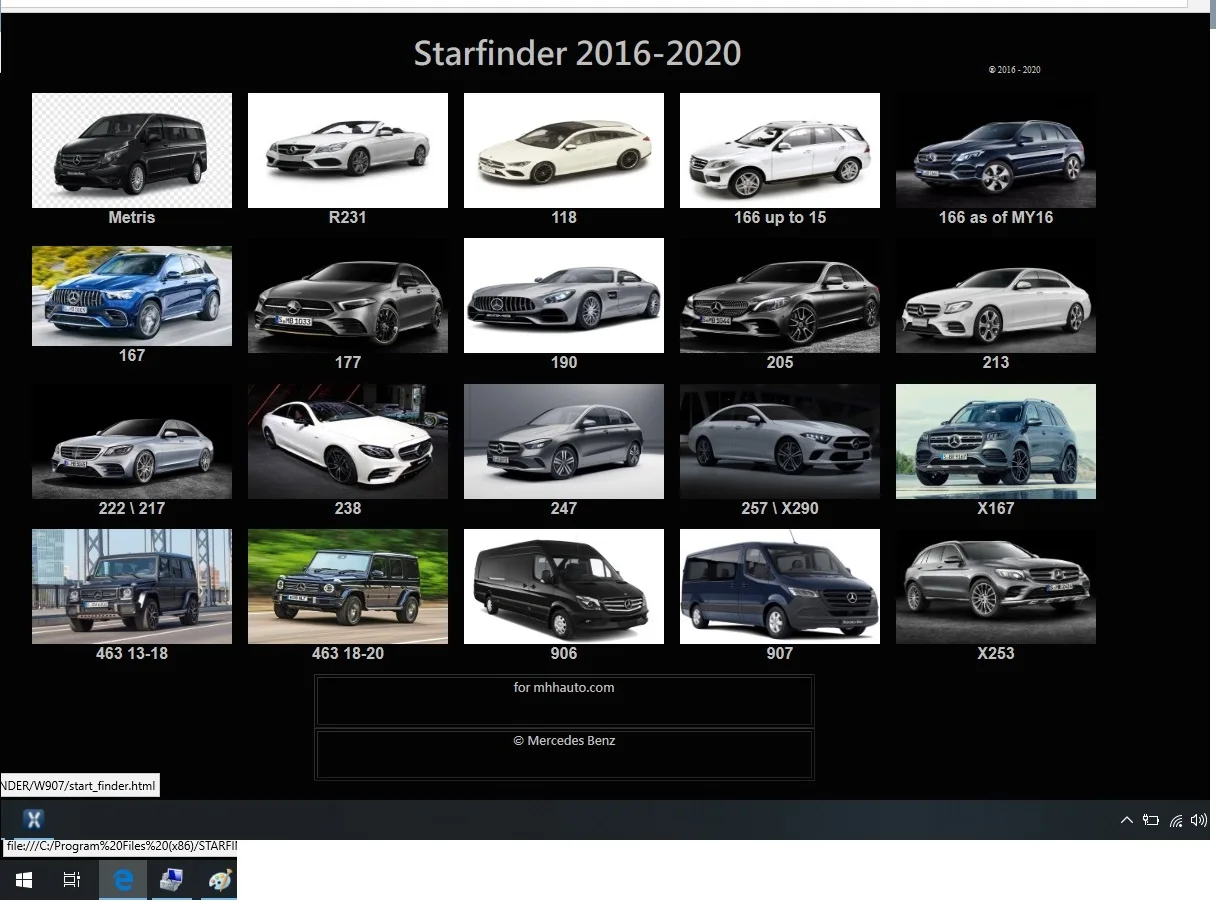1216x904 pixels.
Task: Click the 'for mhhauto.com' text
Action: point(564,687)
